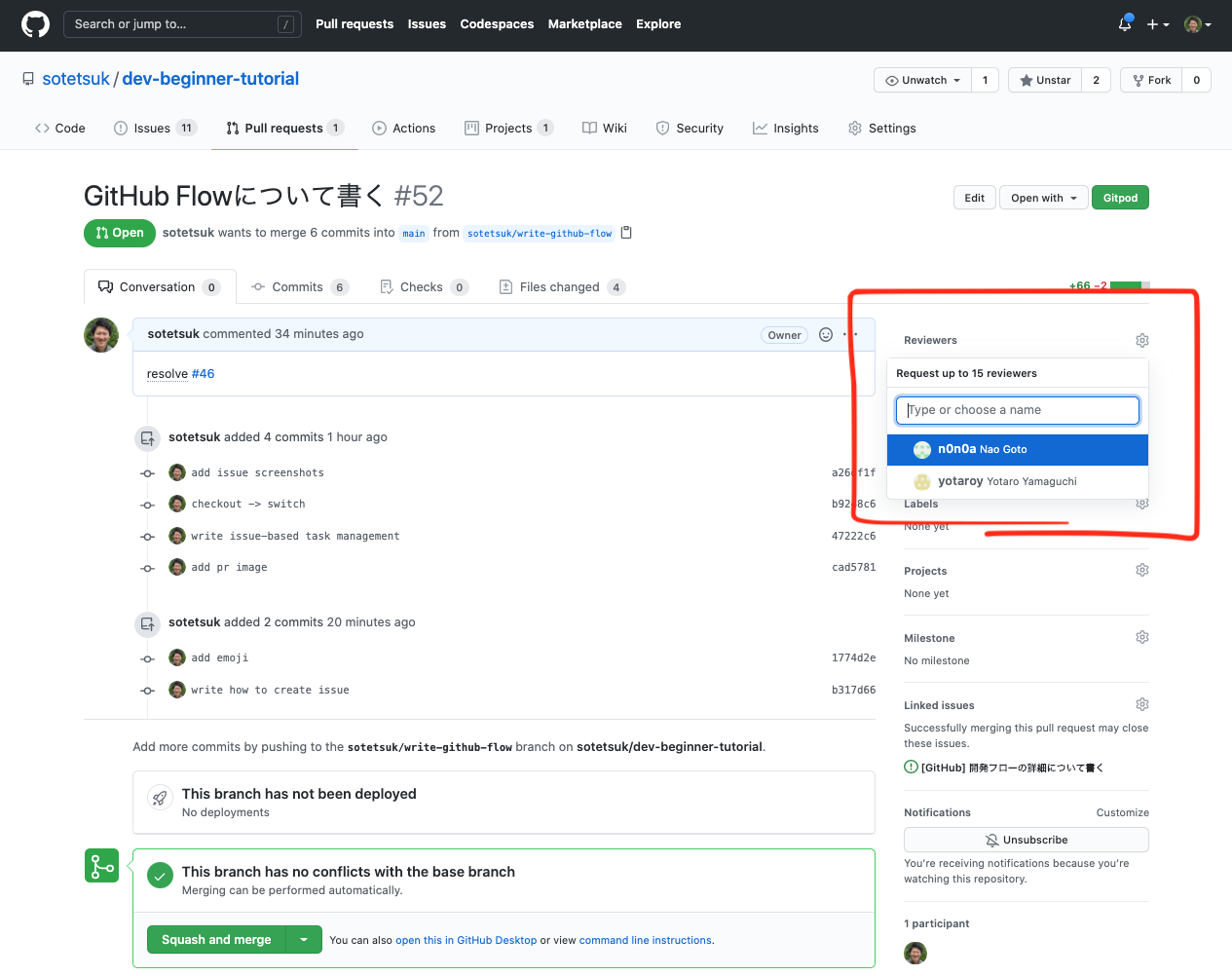Add an emoji reaction to sotetsuk's comment
This screenshot has height=976, width=1232.
point(826,335)
